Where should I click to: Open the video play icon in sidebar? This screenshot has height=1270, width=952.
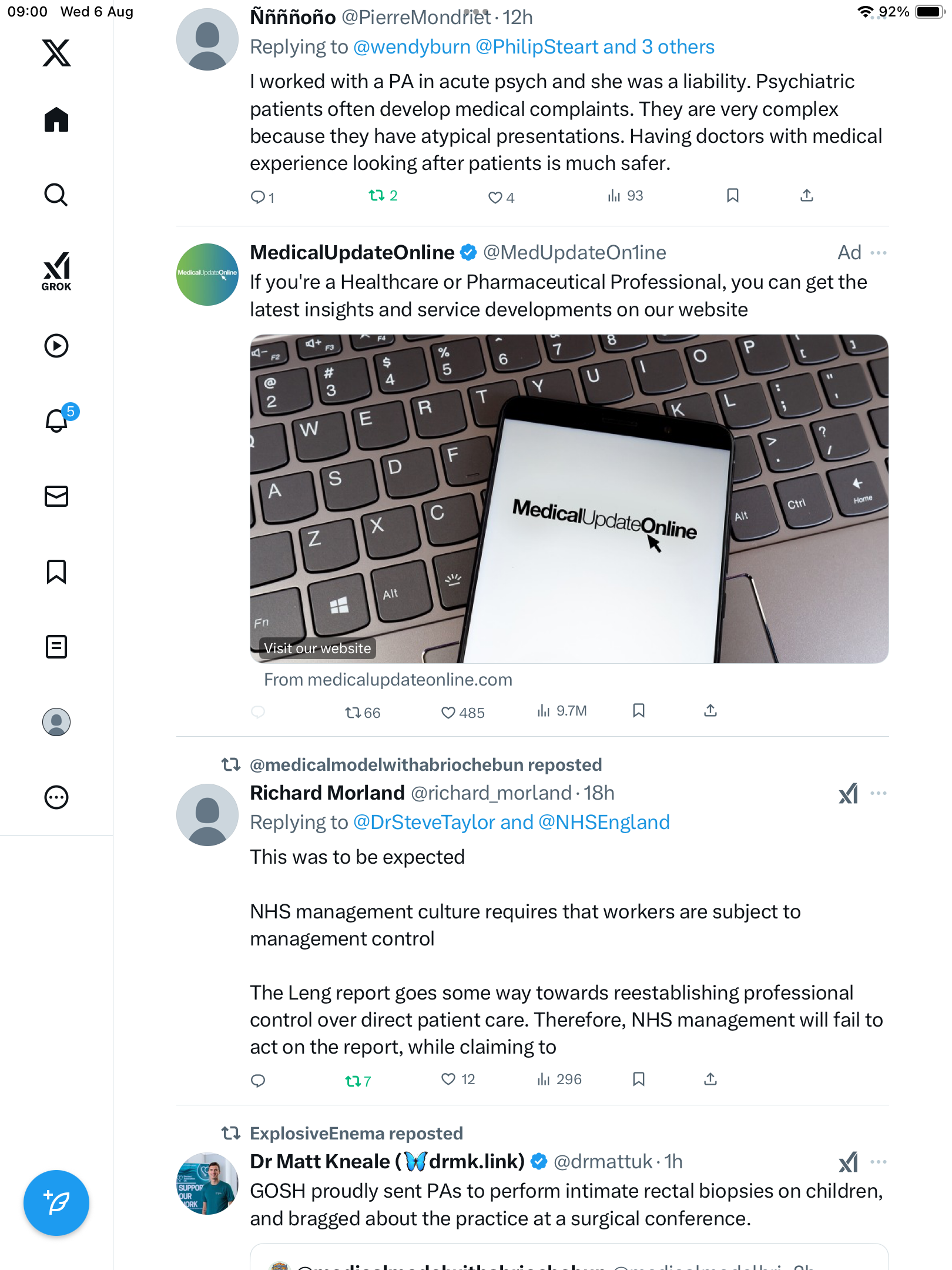click(x=56, y=346)
